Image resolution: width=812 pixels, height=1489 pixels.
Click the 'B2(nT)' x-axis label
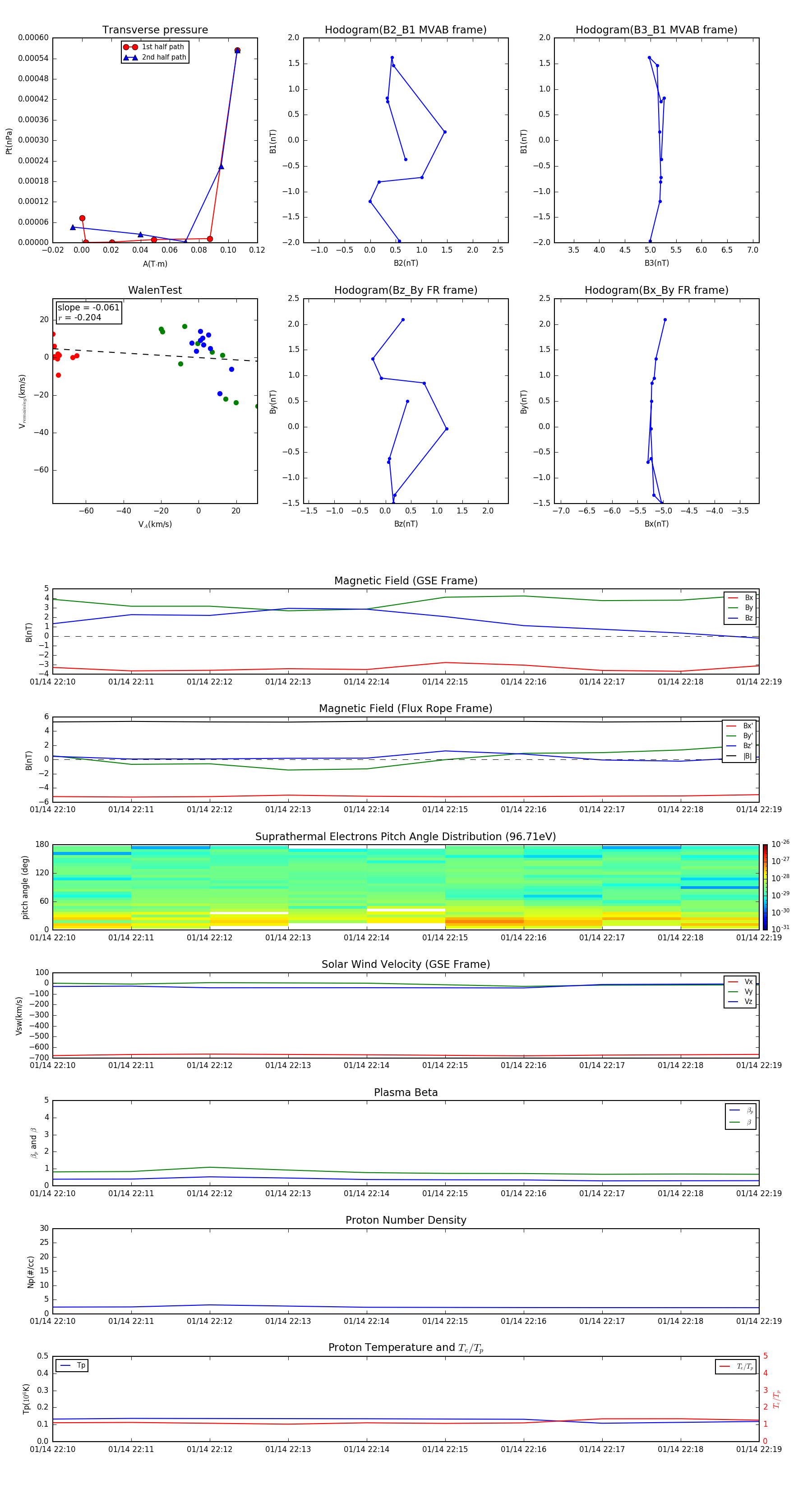pos(406,264)
